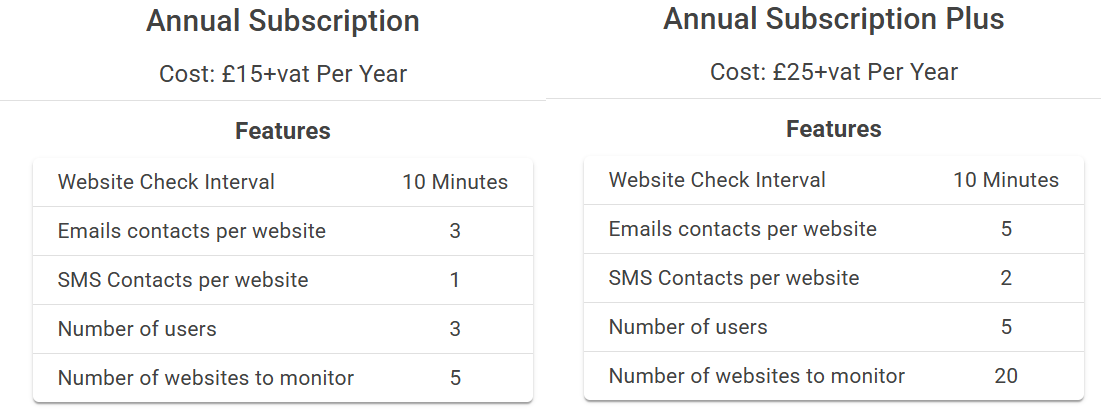Select Website Check Interval row in £25 plan
This screenshot has height=417, width=1101.
pos(717,180)
